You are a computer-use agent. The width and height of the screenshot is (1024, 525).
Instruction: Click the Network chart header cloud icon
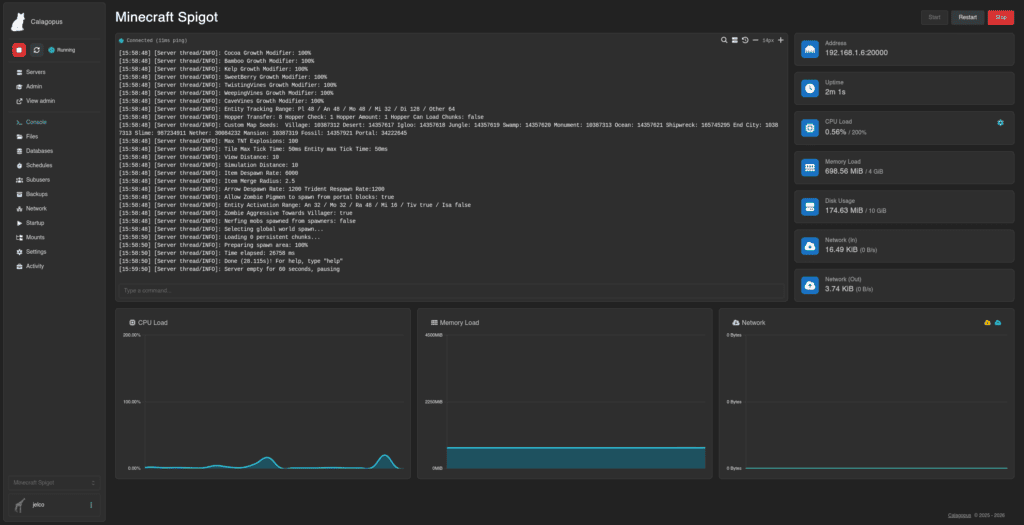pyautogui.click(x=736, y=323)
